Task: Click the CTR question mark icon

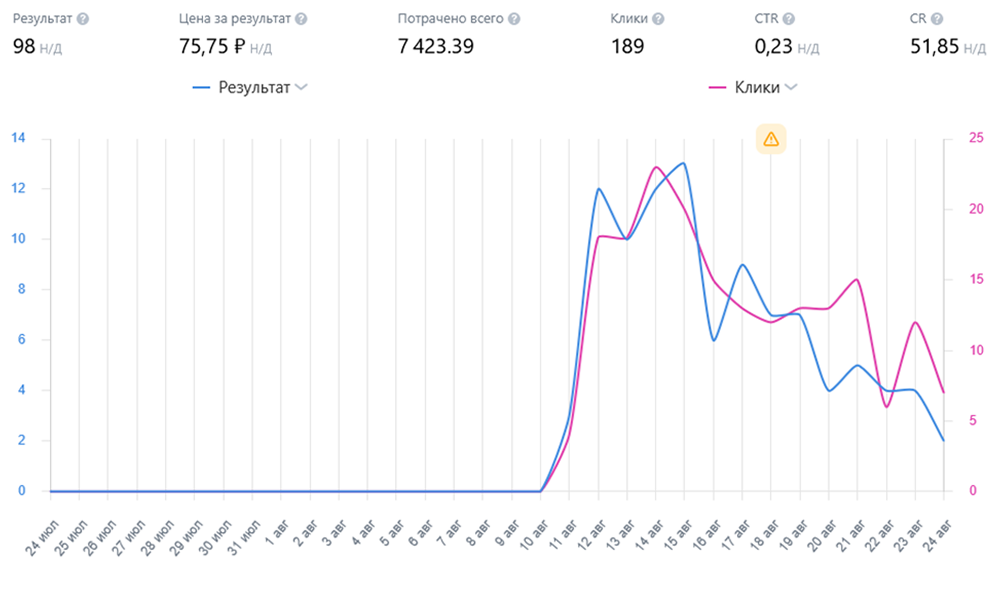Action: pyautogui.click(x=789, y=19)
